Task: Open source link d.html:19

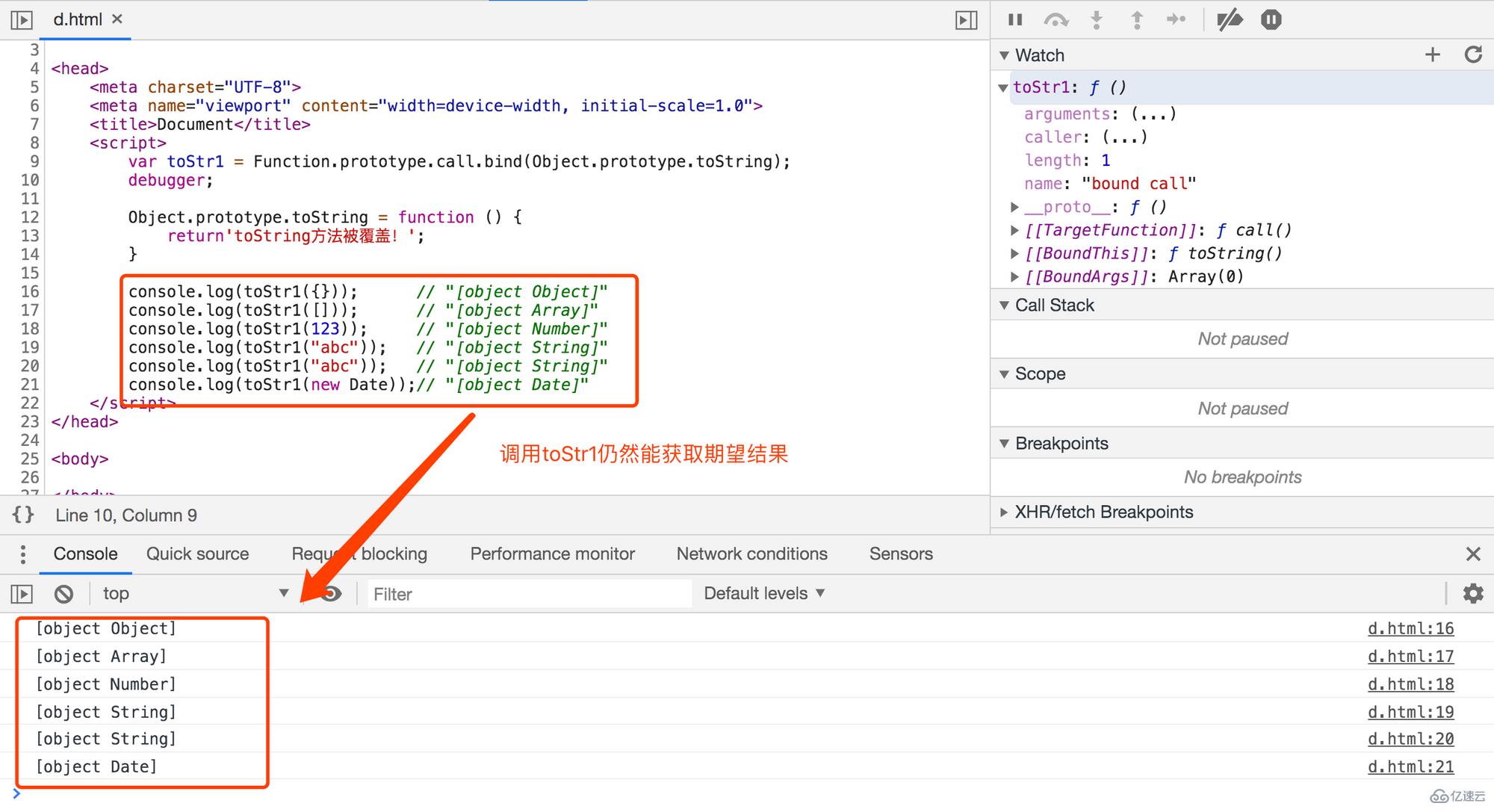Action: point(1410,711)
